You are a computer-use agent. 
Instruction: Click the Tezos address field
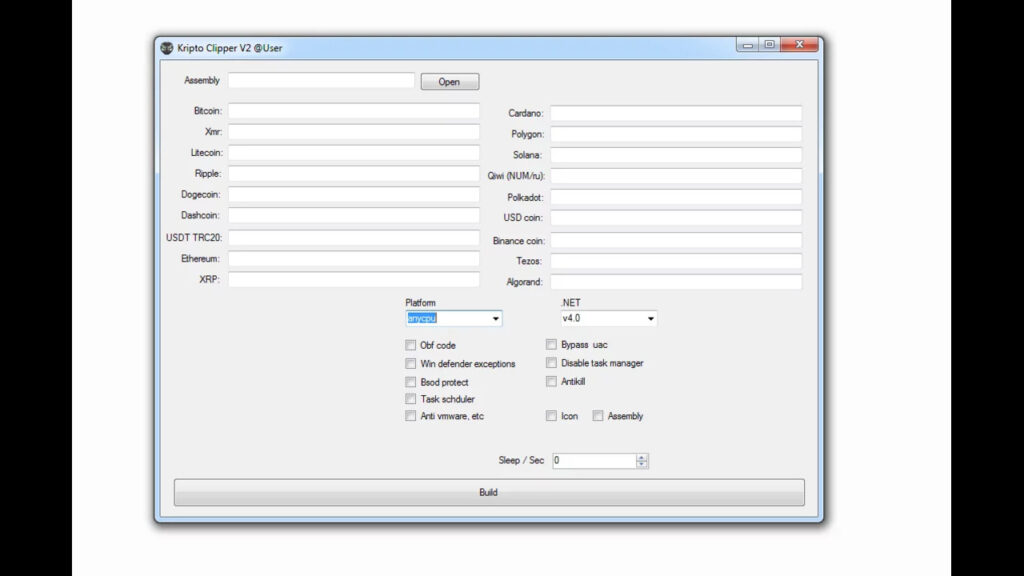(676, 261)
